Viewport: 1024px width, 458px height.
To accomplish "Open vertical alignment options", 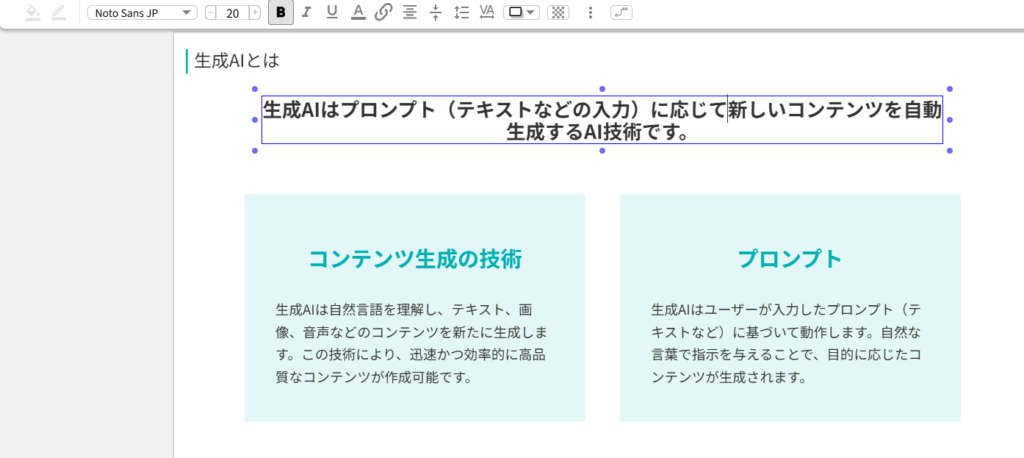I will point(435,12).
